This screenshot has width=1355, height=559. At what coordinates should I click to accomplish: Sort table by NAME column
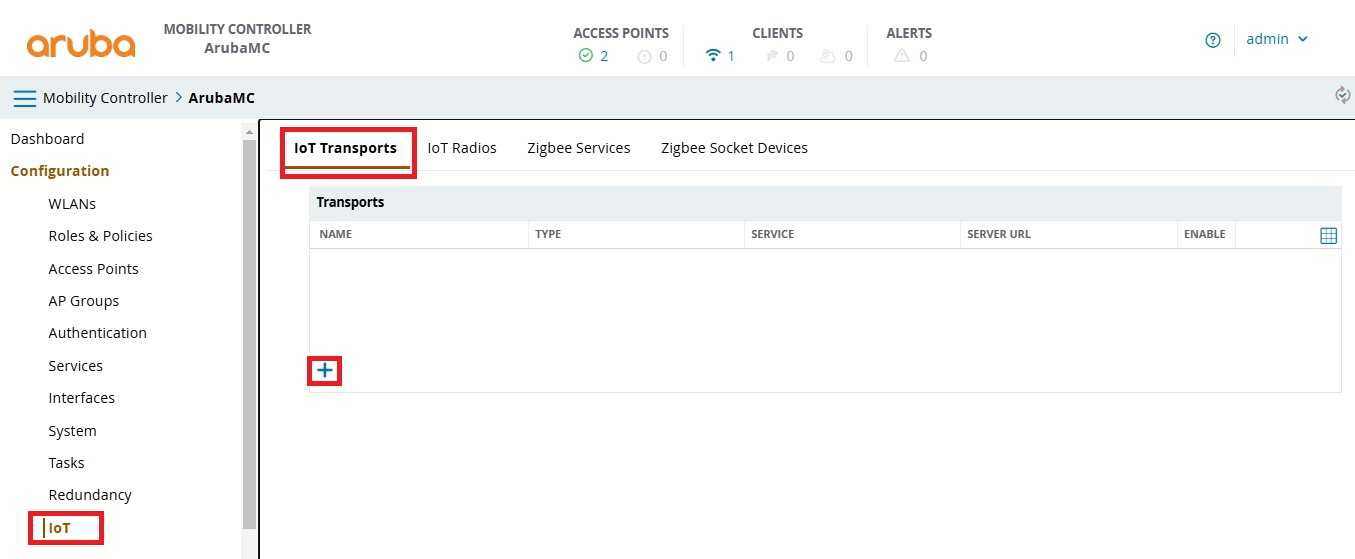pyautogui.click(x=336, y=234)
